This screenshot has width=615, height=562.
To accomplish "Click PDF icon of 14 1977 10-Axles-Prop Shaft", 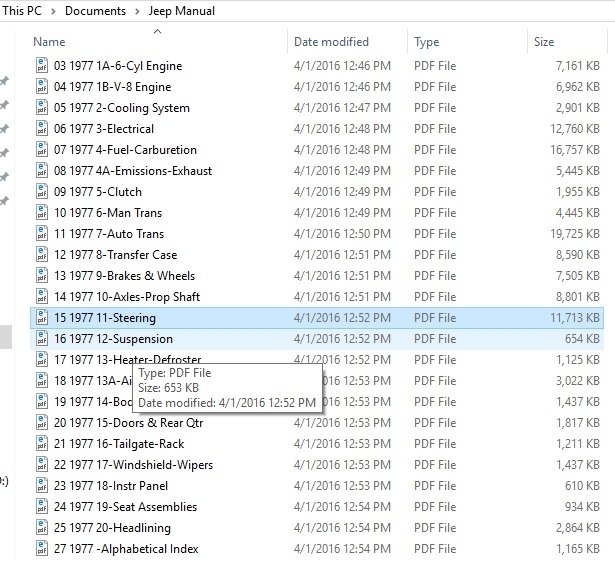I will (42, 296).
